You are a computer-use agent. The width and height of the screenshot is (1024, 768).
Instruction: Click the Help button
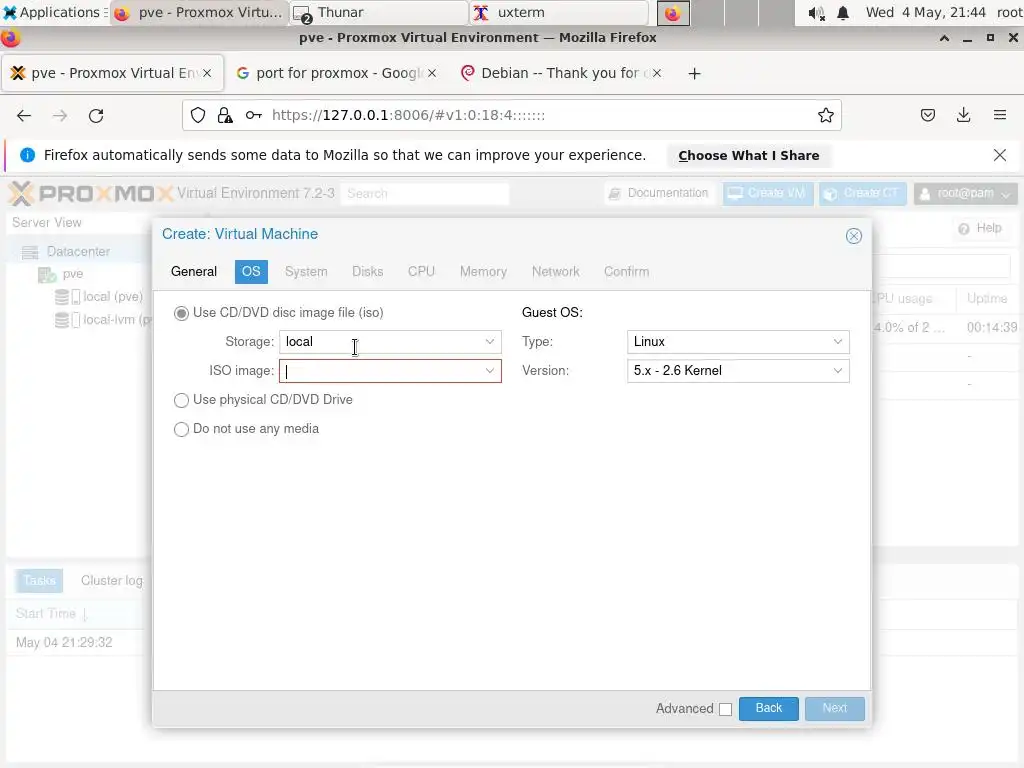click(x=980, y=228)
